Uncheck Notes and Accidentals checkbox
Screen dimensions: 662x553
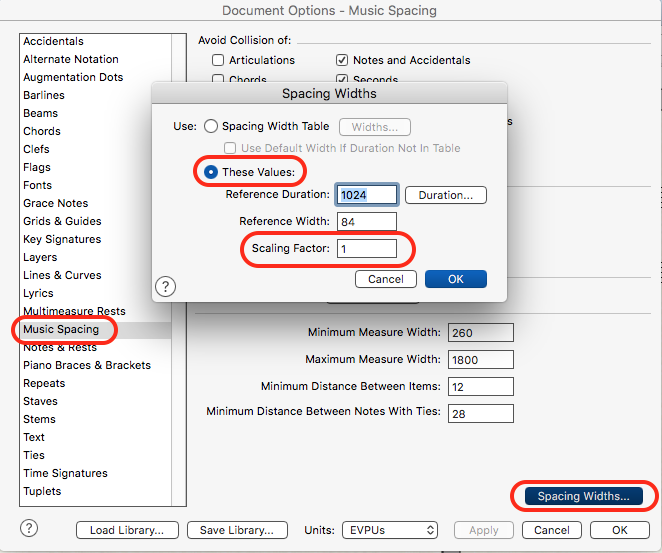tap(342, 60)
